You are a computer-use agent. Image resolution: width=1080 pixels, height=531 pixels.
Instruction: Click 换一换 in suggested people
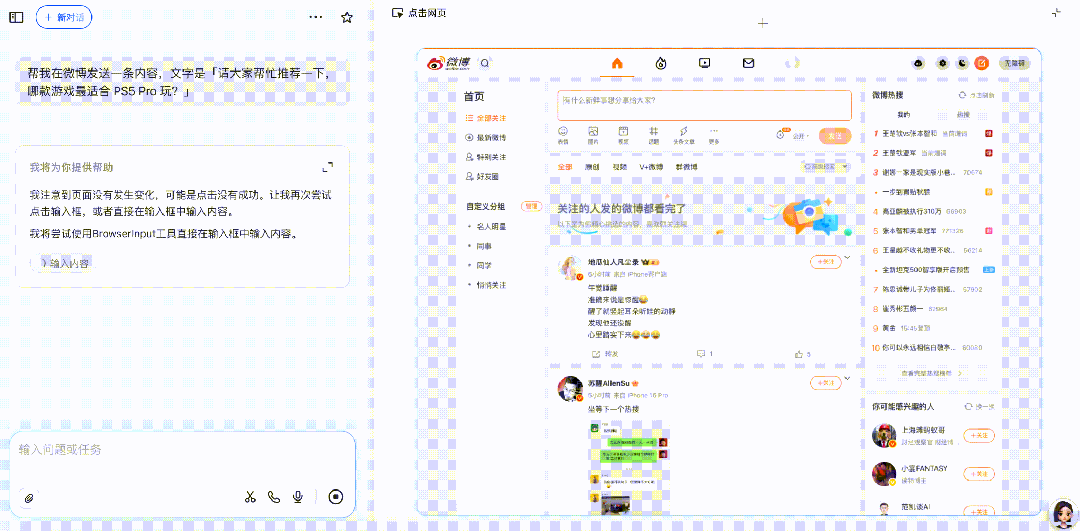click(980, 407)
